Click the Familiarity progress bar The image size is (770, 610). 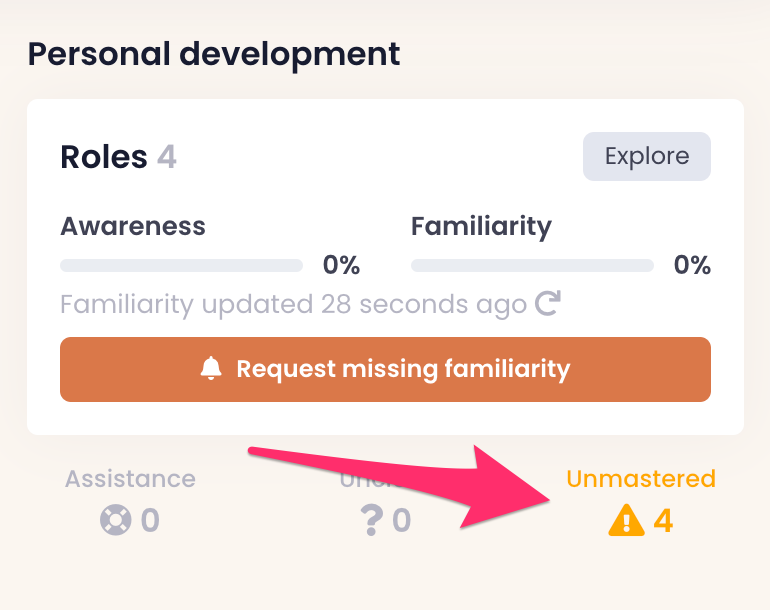coord(532,266)
